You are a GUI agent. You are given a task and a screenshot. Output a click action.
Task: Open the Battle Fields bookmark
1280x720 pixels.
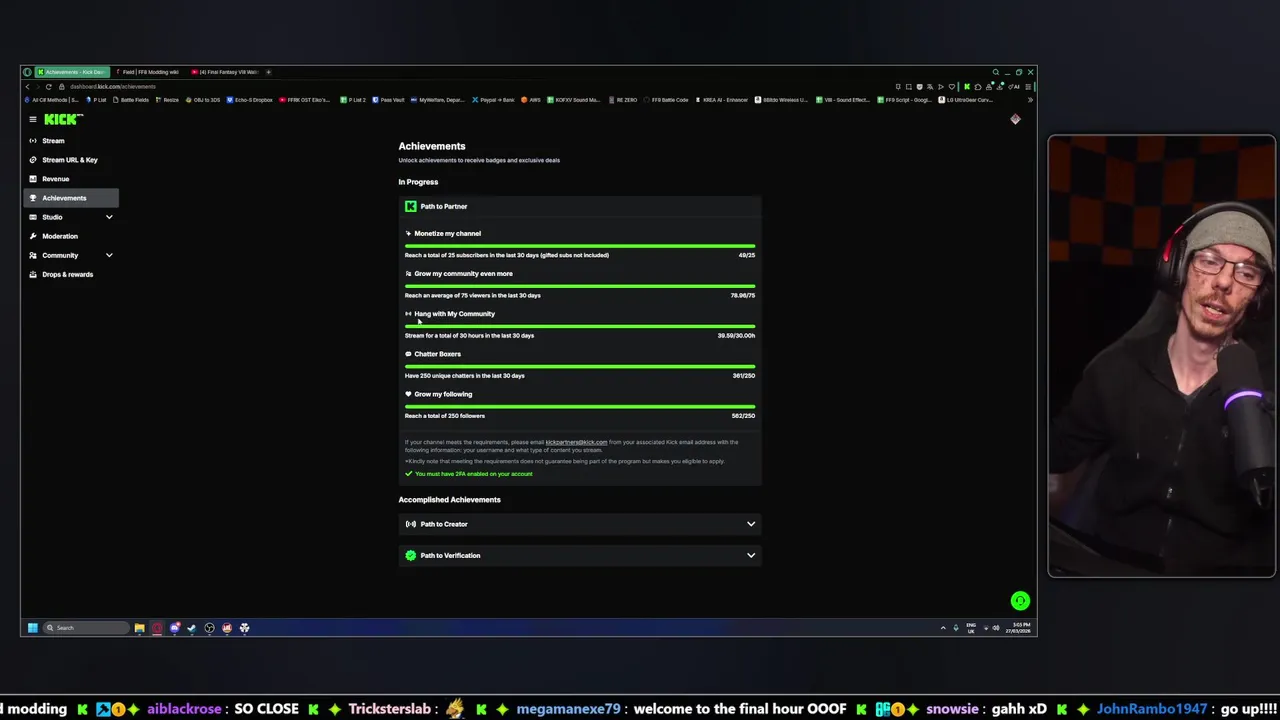tap(130, 100)
